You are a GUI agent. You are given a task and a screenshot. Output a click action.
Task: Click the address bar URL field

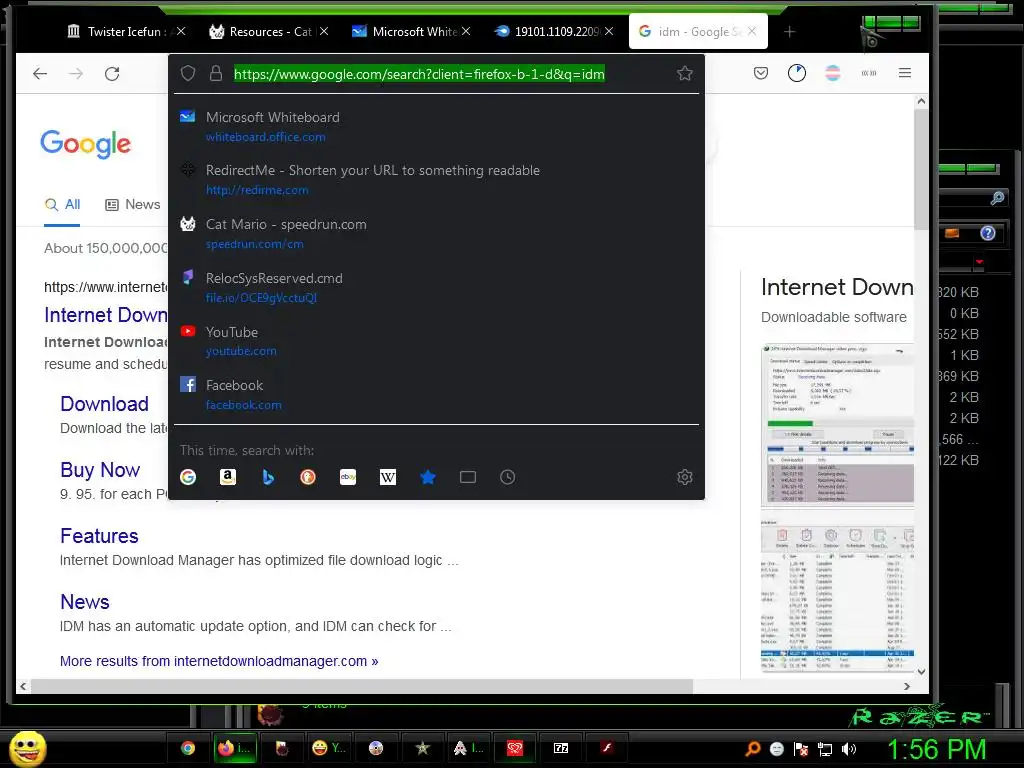coord(419,74)
